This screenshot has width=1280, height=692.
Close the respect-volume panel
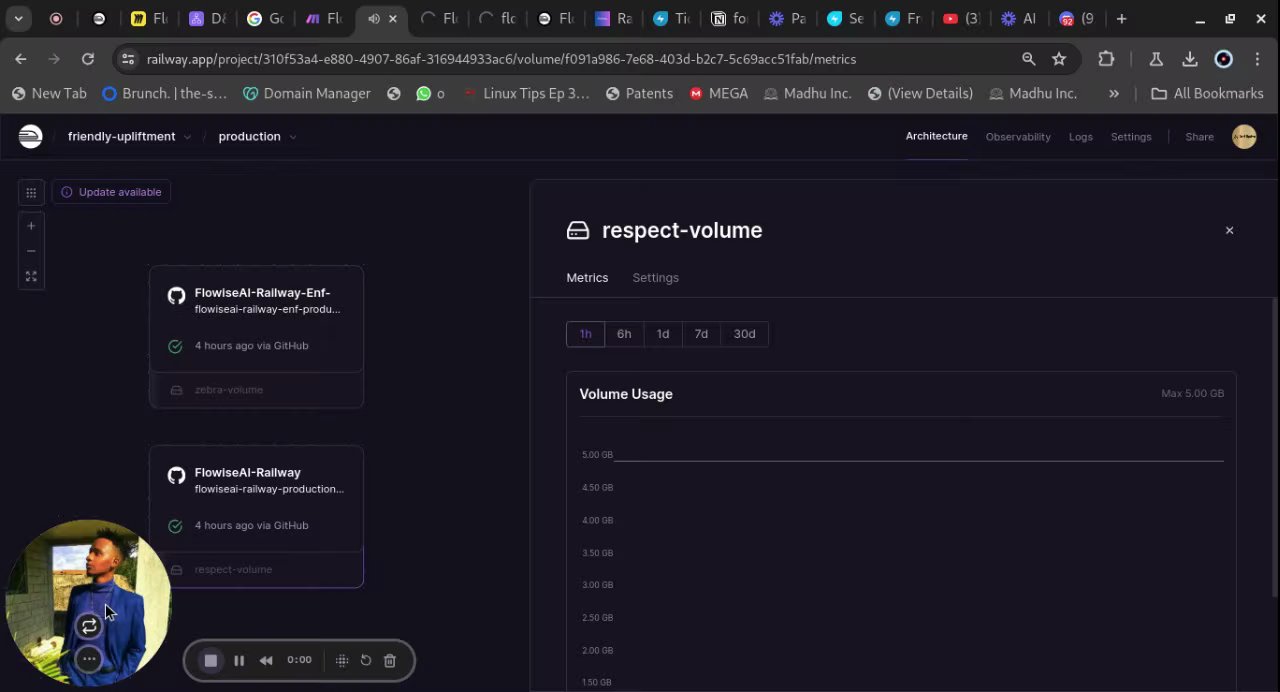click(1229, 231)
